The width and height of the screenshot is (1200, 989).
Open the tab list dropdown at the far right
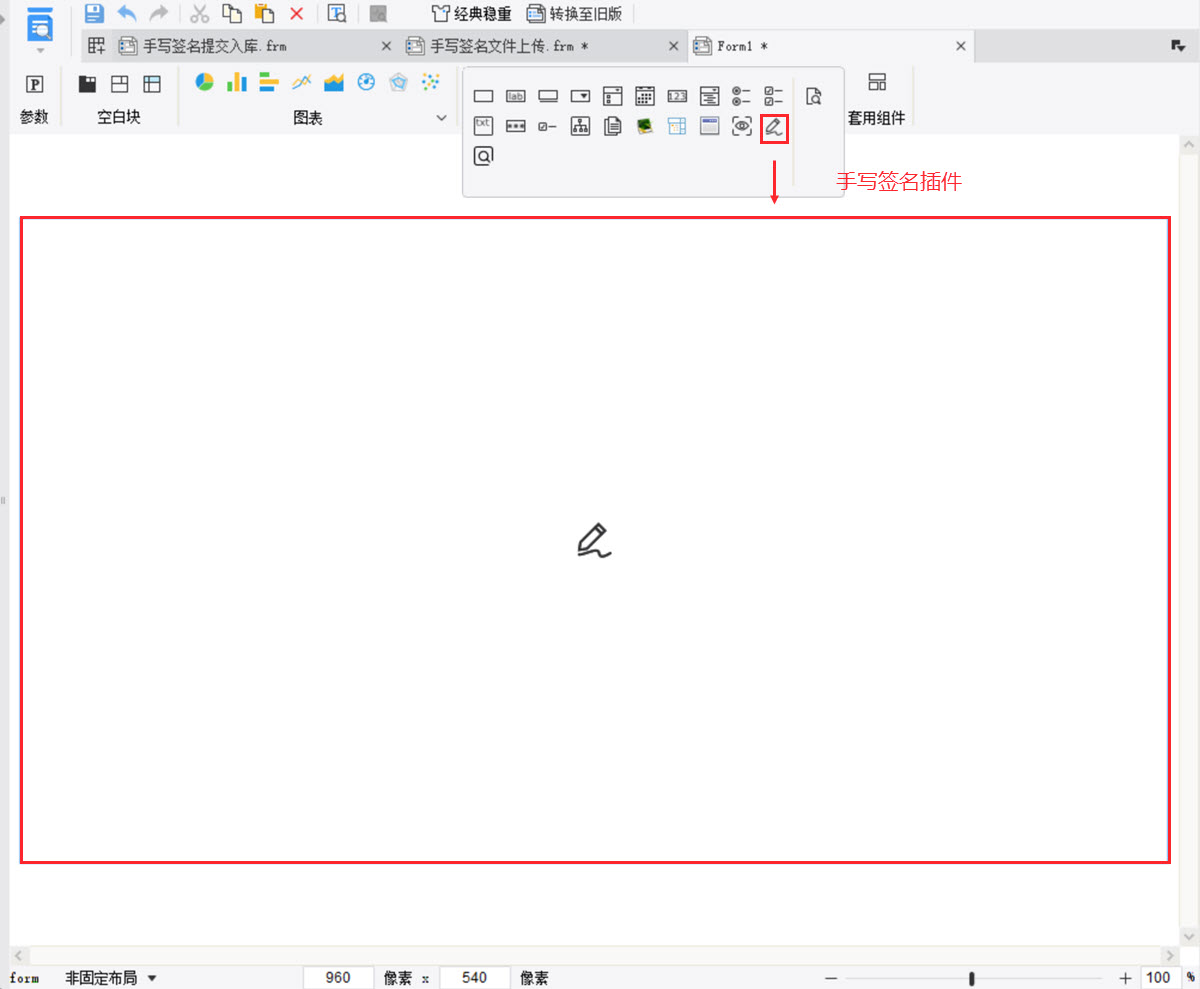[1178, 46]
